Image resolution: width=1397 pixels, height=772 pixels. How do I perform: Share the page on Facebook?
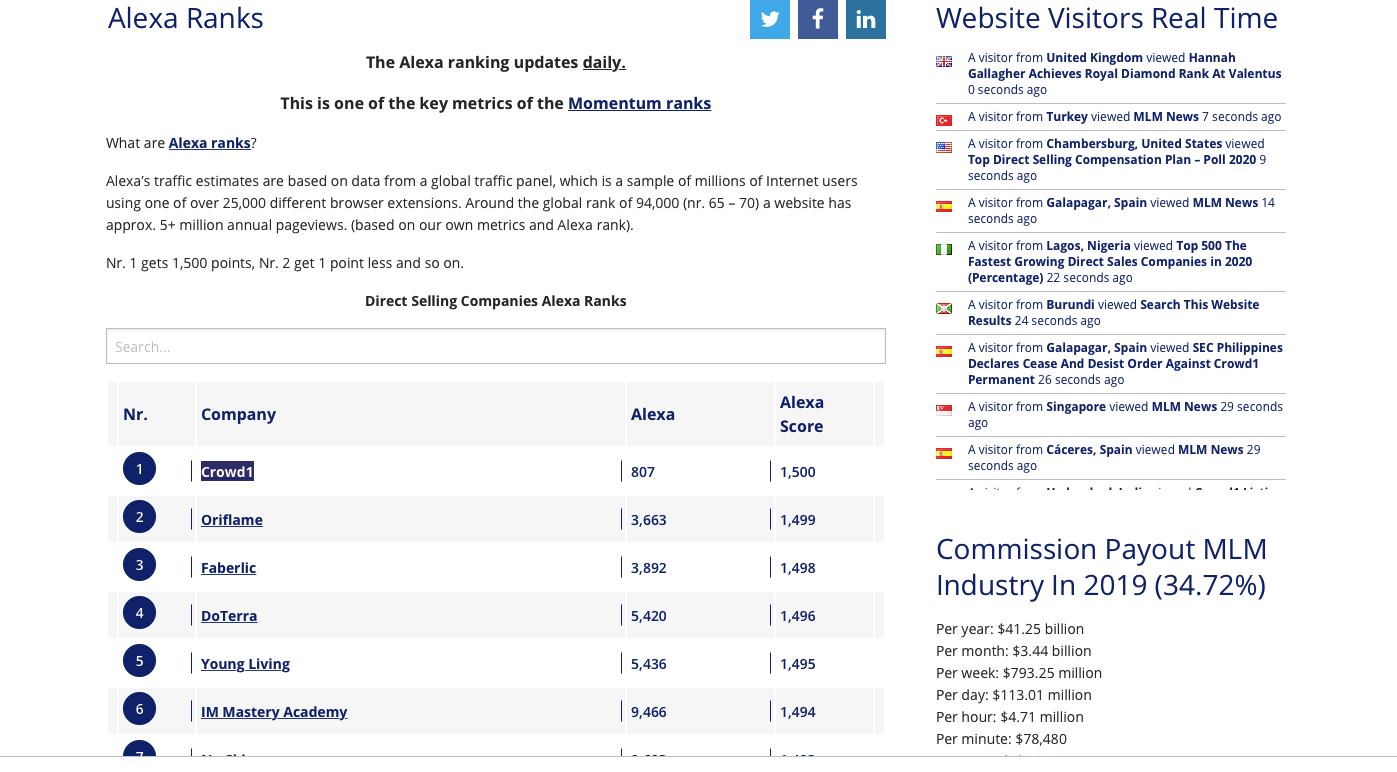pos(818,19)
